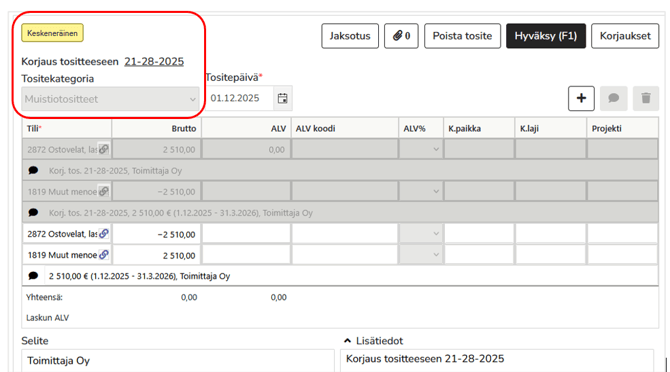The width and height of the screenshot is (670, 372).
Task: Click the Laskun ALV label
Action: 47,318
